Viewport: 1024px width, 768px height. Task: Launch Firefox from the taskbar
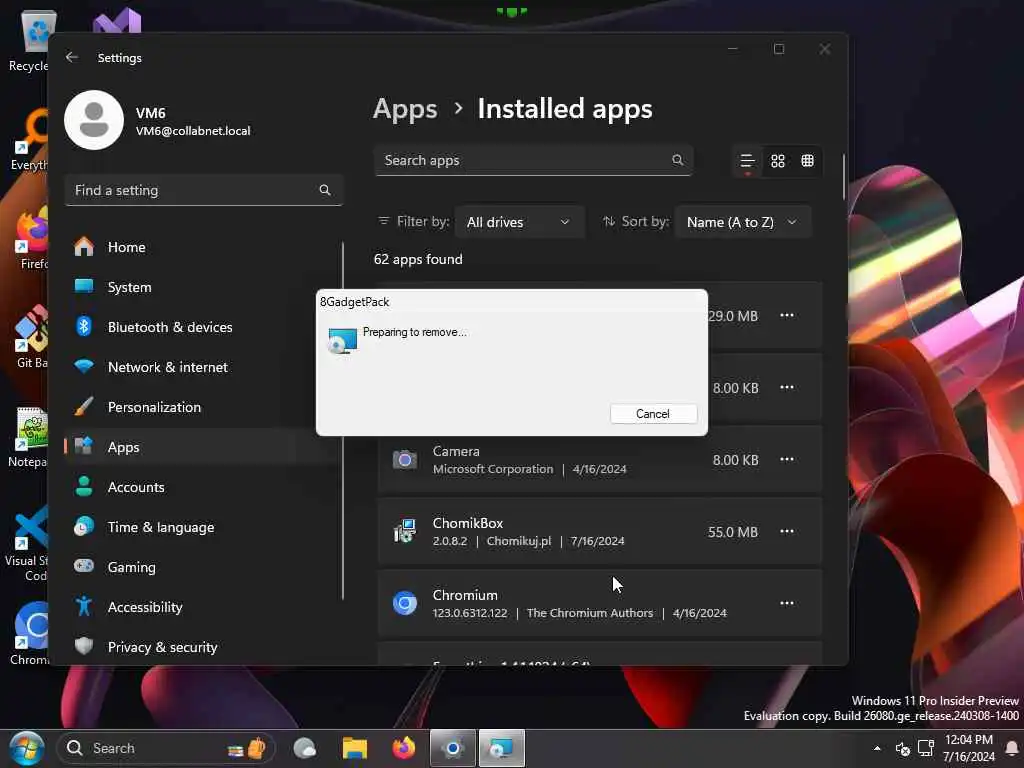(x=404, y=748)
